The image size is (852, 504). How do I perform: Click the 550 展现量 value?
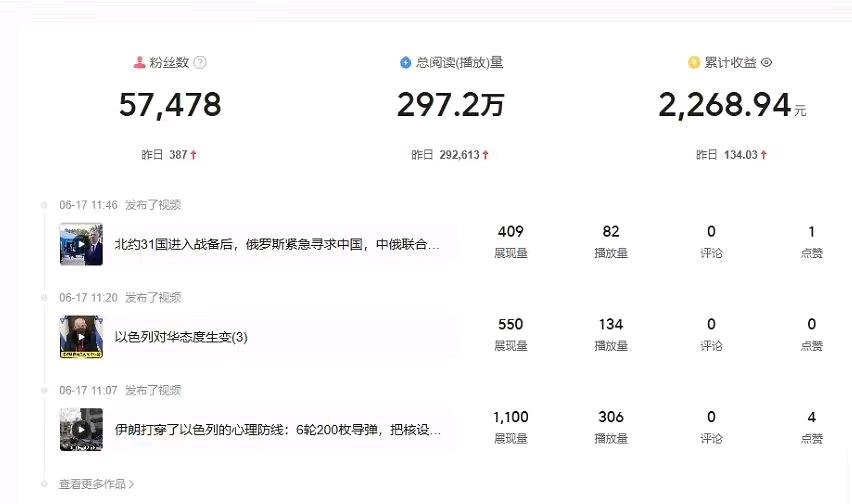point(510,324)
